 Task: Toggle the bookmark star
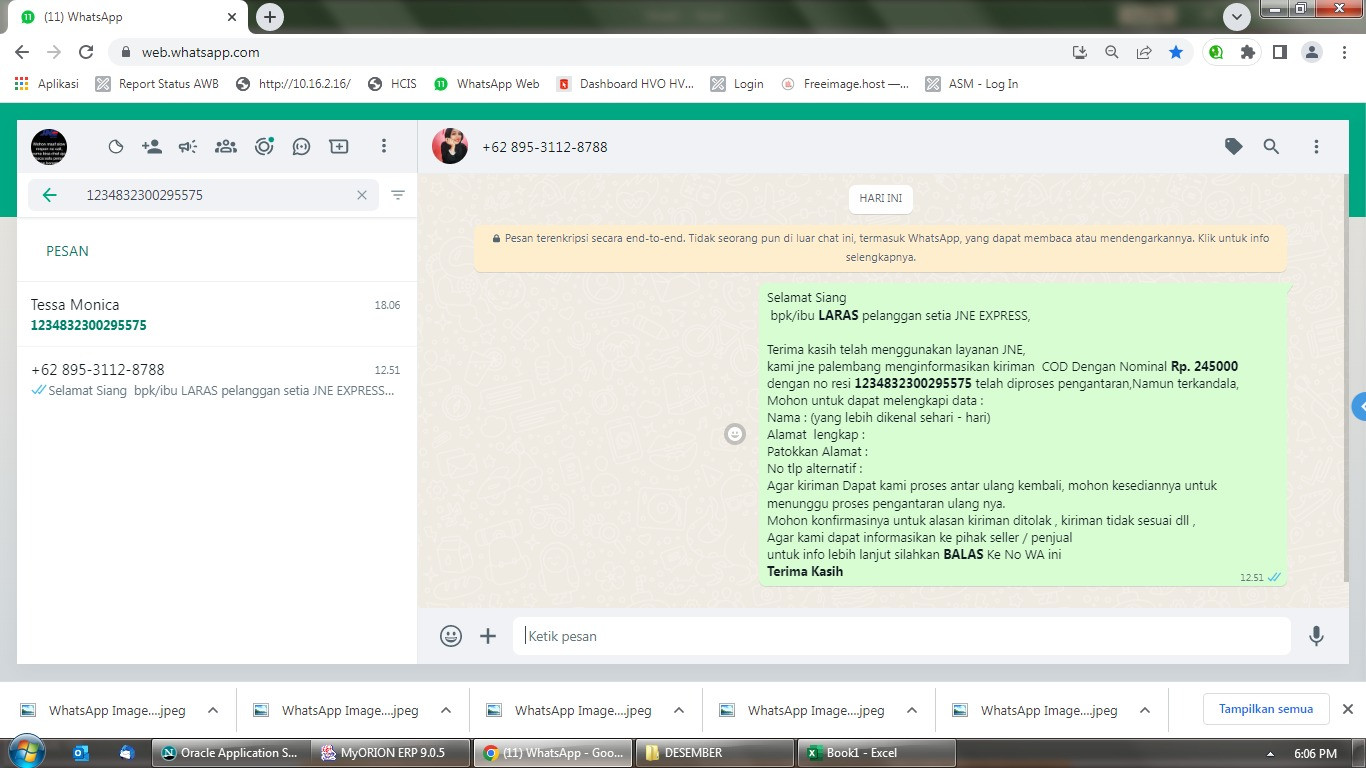tap(1176, 52)
